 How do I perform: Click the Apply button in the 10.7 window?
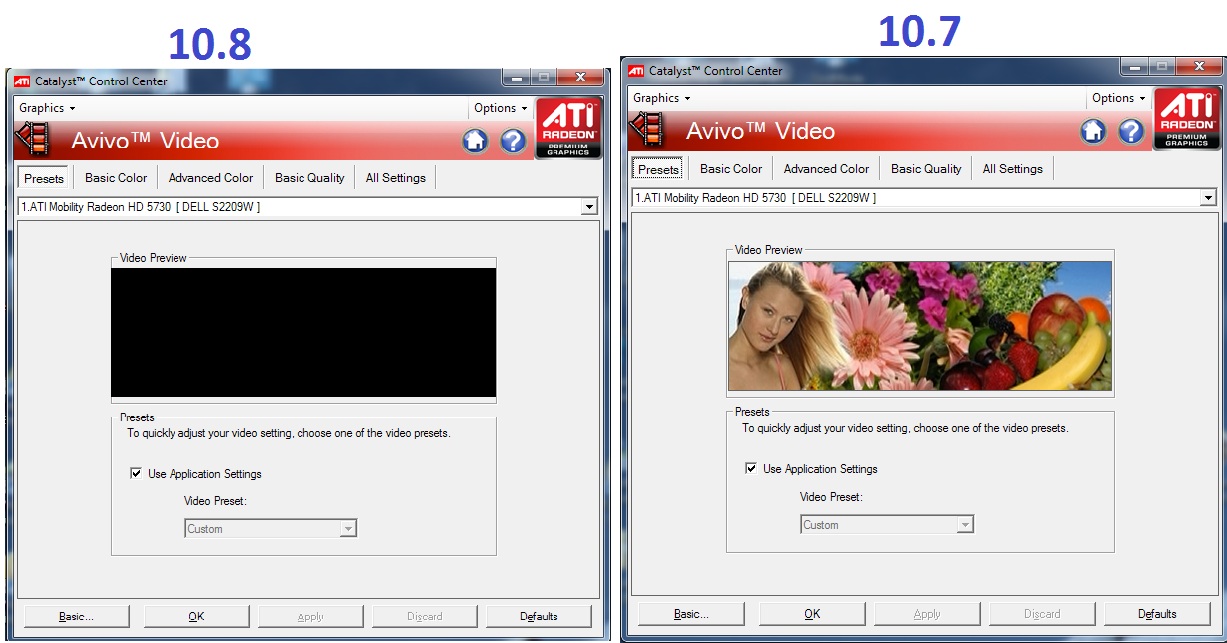point(927,613)
